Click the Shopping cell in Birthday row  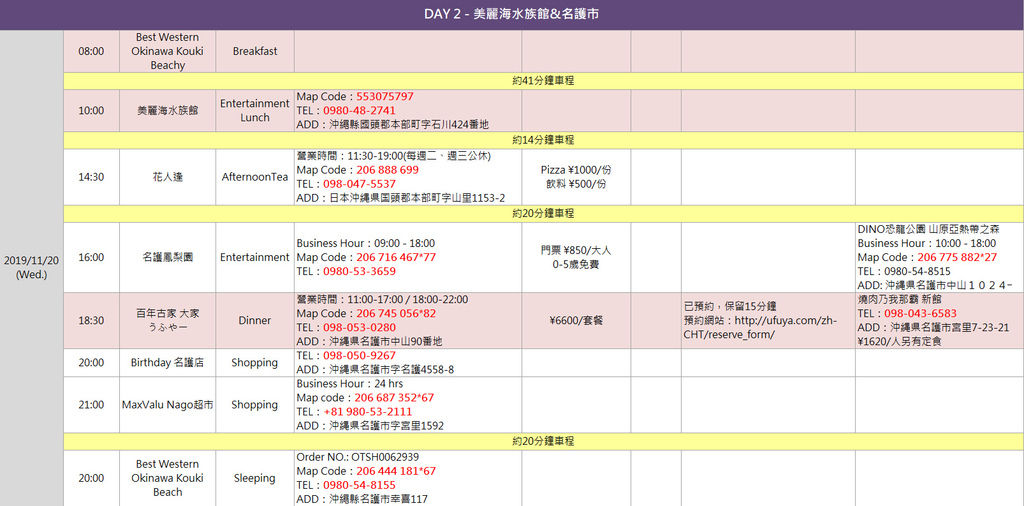pos(255,362)
